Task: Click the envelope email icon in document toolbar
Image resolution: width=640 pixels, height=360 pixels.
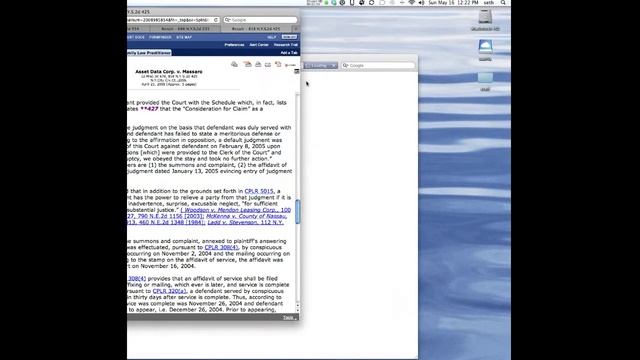Action: [x=268, y=64]
